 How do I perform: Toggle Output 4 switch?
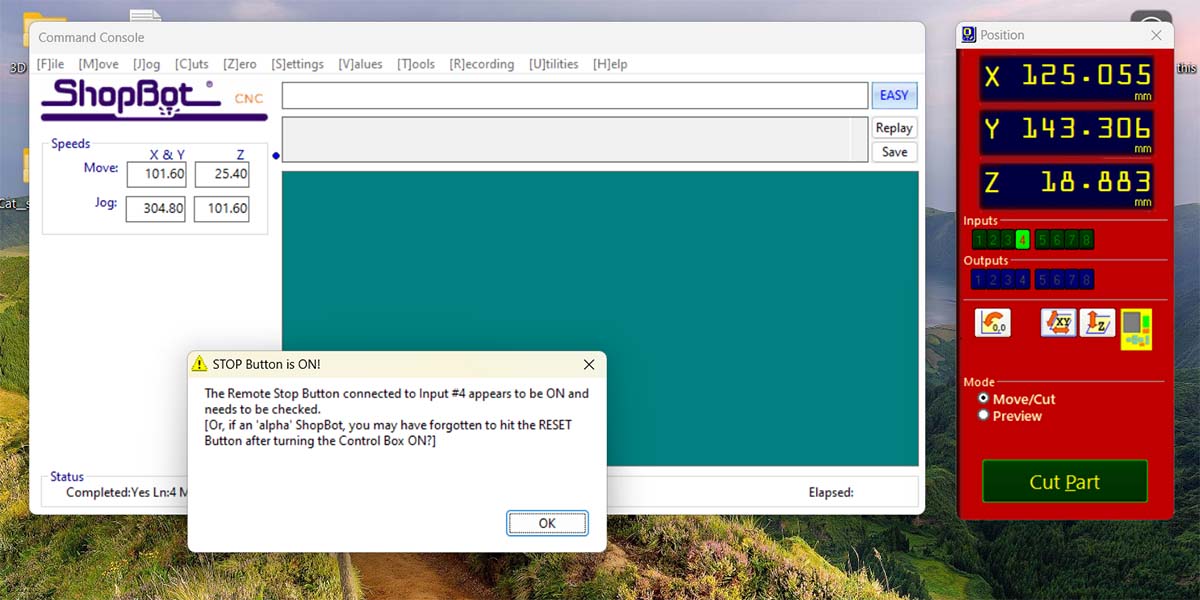(x=1022, y=279)
